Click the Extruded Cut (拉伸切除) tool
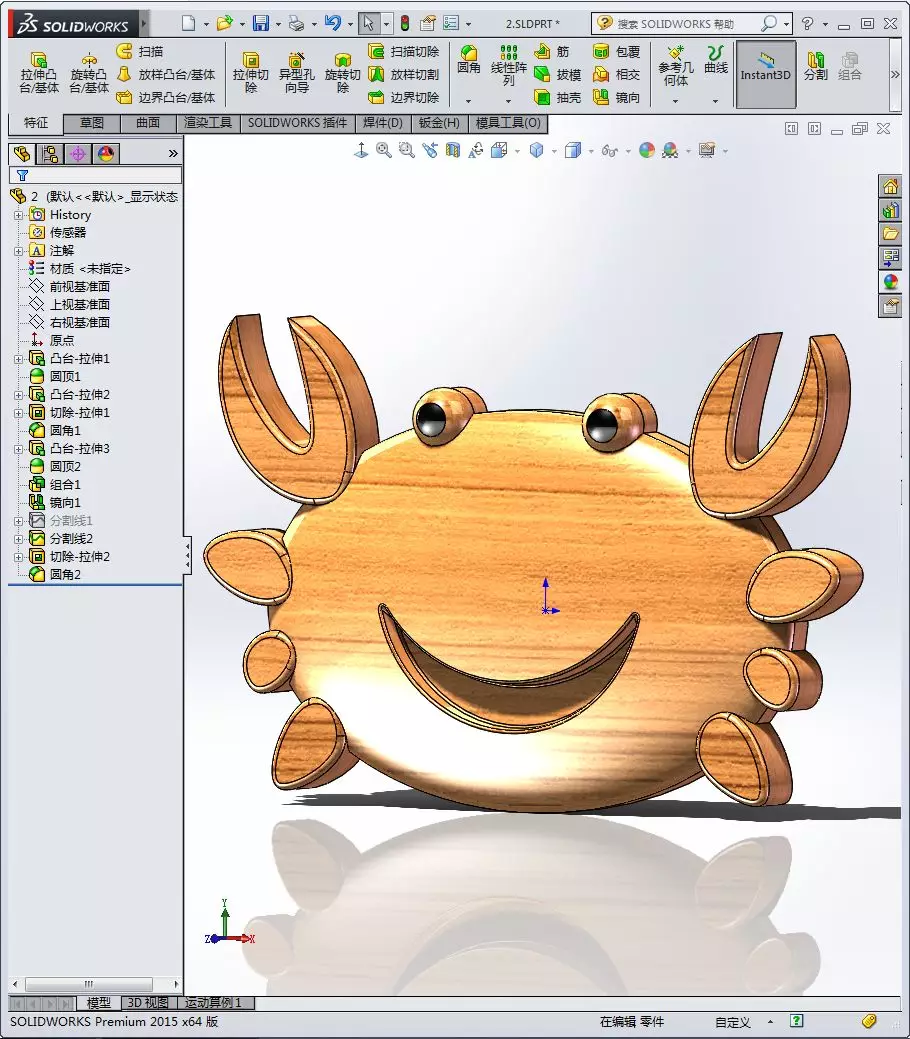The width and height of the screenshot is (910, 1039). click(x=251, y=73)
